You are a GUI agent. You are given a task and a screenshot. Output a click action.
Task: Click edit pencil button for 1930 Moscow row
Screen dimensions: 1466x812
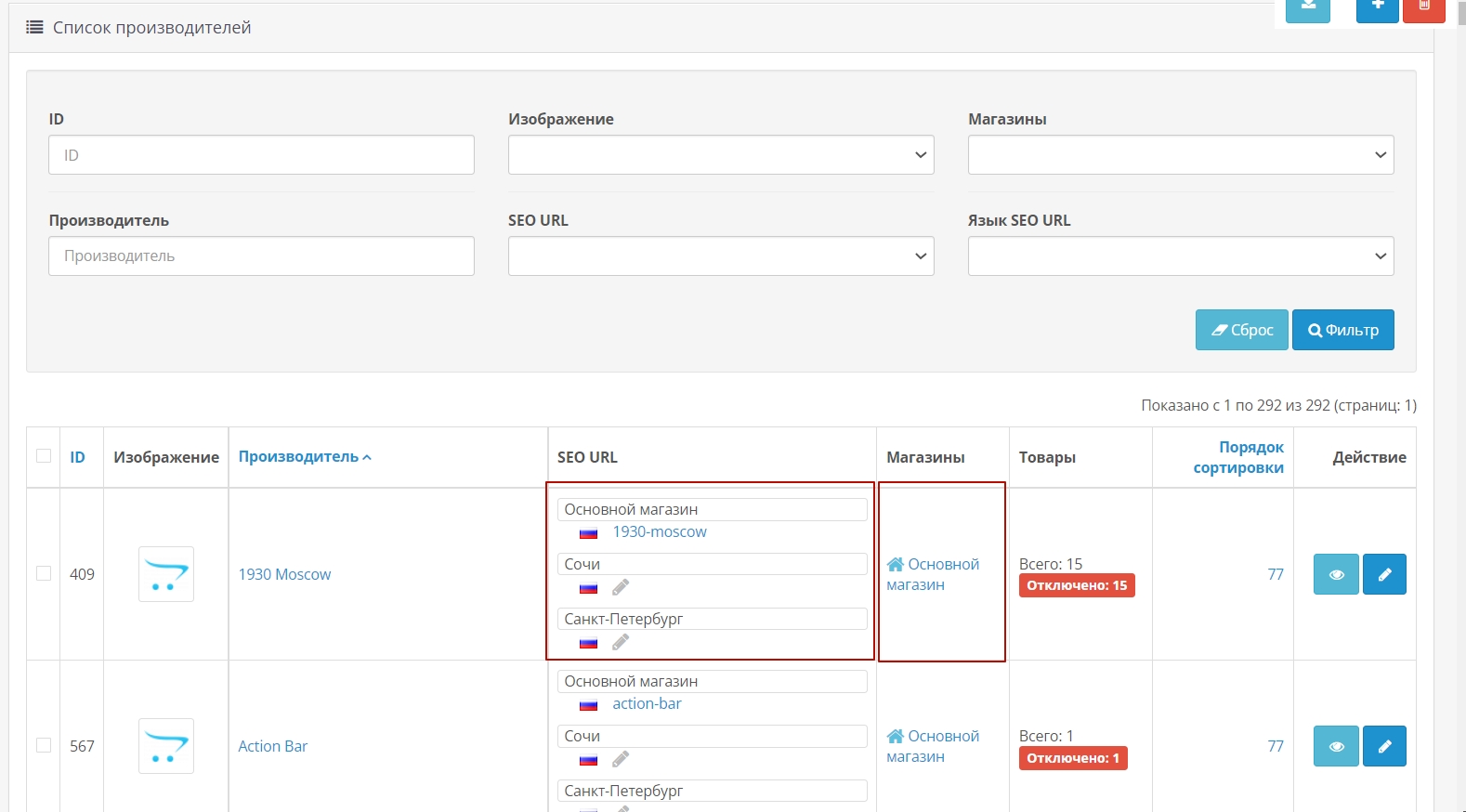[x=1383, y=574]
